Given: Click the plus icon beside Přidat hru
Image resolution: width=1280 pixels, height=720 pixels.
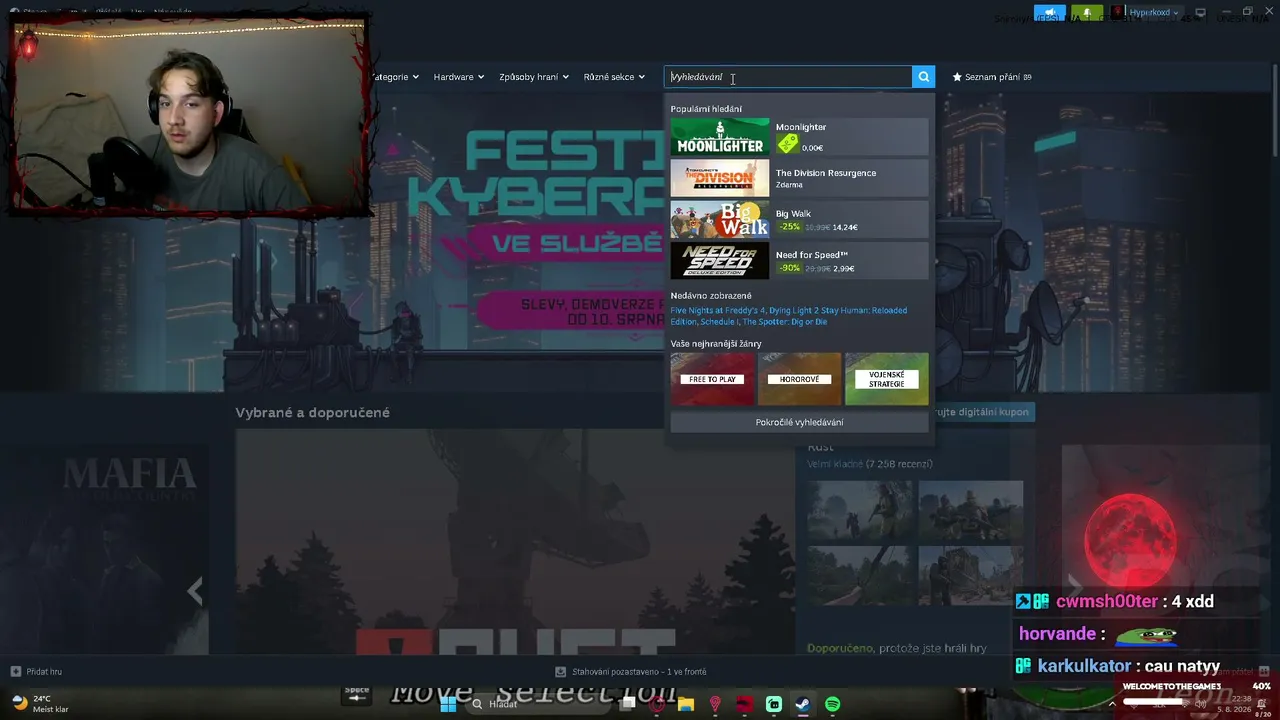Looking at the screenshot, I should point(15,671).
